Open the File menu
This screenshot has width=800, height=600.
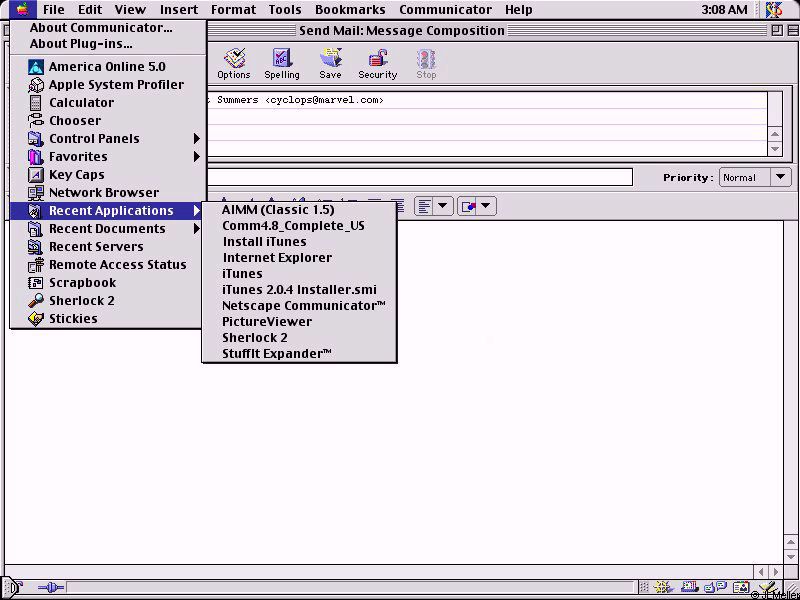tap(54, 10)
